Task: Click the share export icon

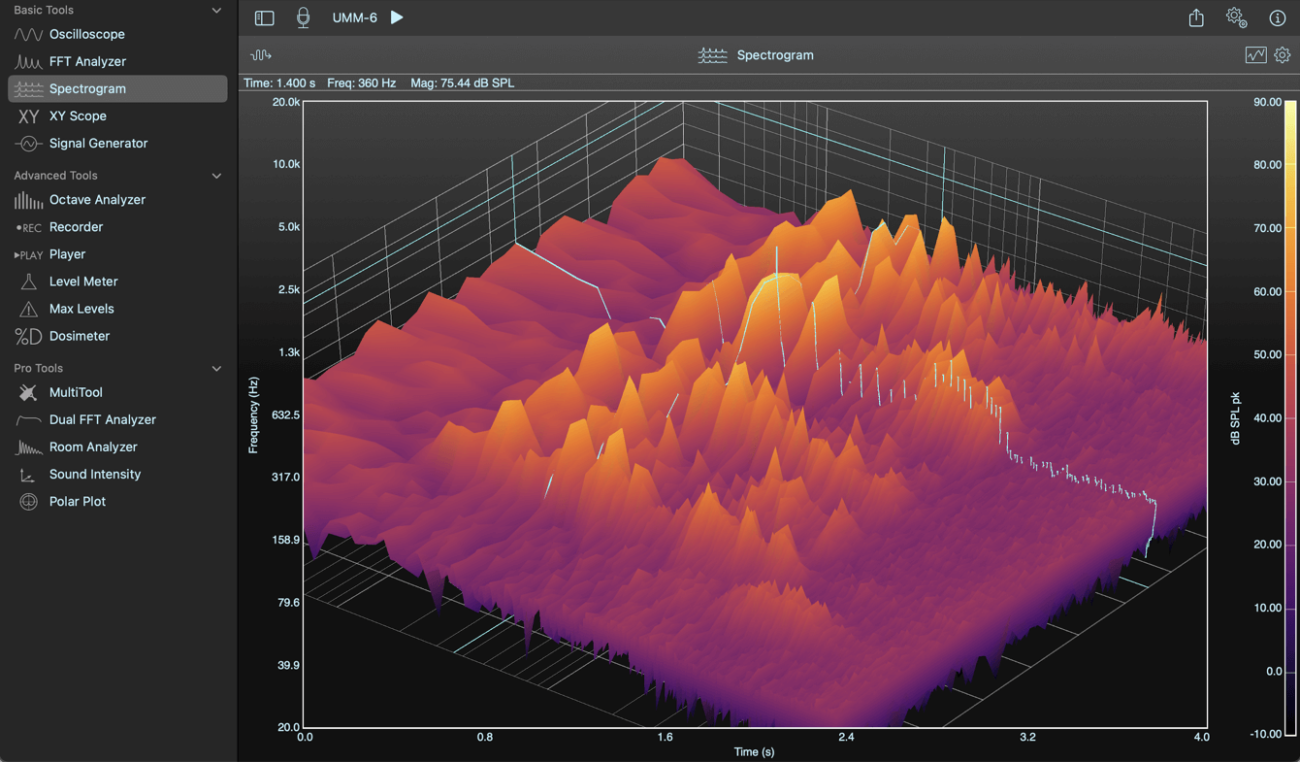Action: [x=1196, y=18]
